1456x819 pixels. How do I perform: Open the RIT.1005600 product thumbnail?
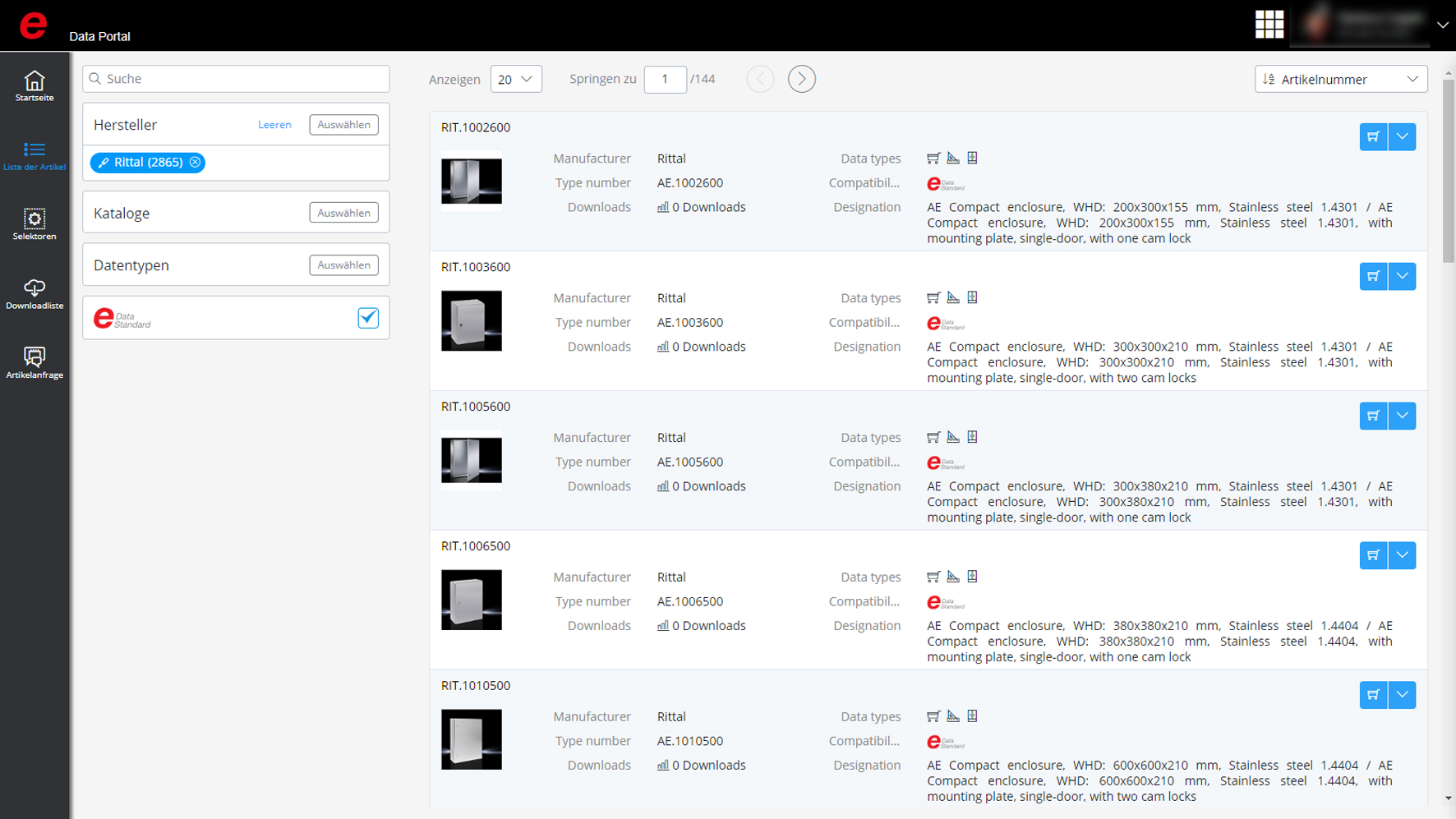point(472,460)
